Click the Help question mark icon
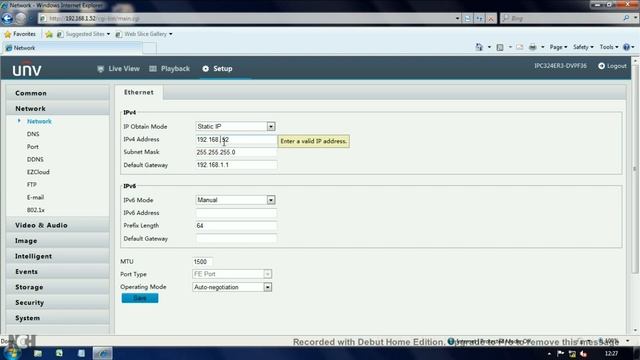This screenshot has height=360, width=640. [627, 47]
